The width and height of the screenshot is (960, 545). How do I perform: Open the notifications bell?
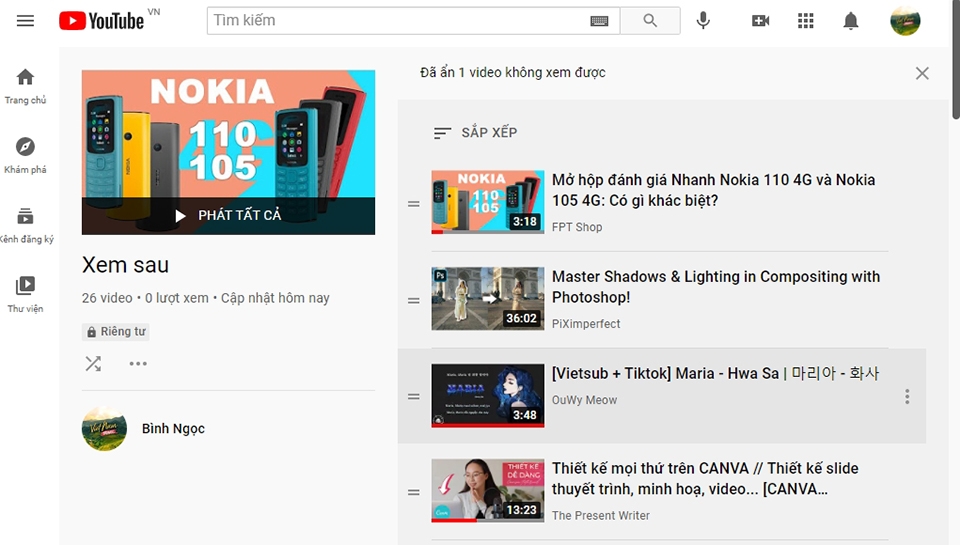tap(850, 21)
